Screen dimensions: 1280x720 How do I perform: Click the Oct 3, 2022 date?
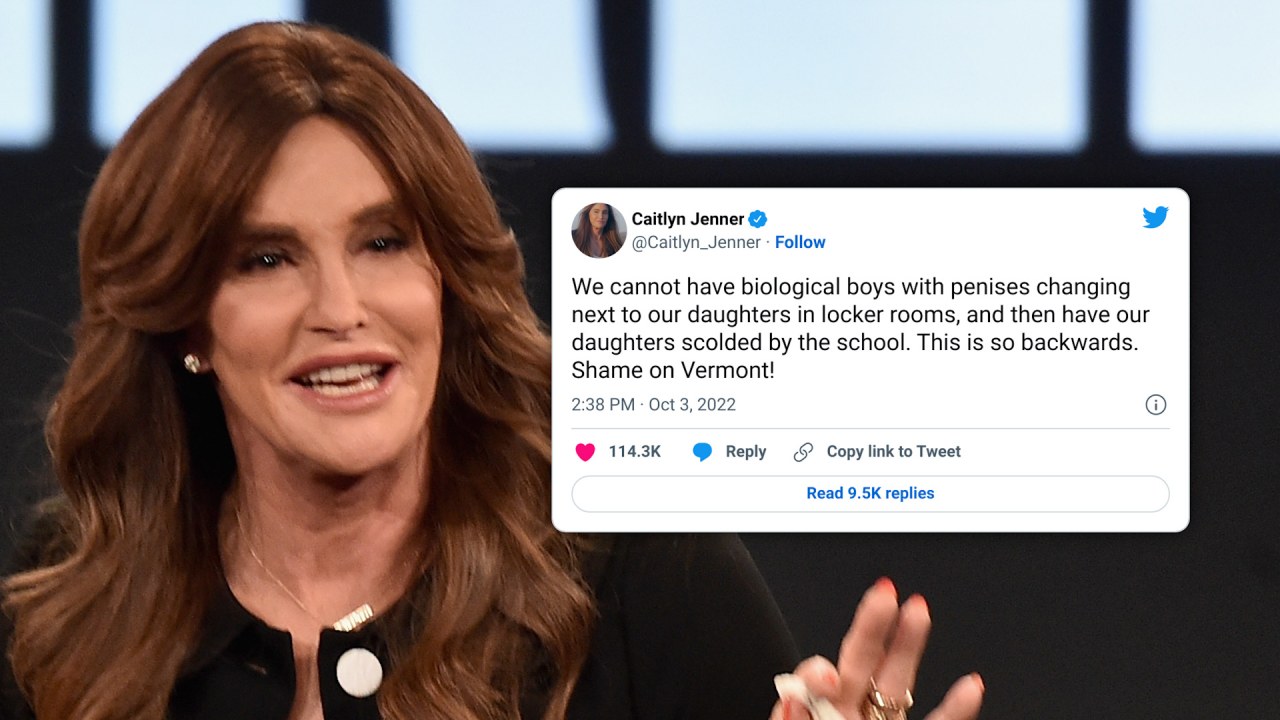click(x=692, y=405)
